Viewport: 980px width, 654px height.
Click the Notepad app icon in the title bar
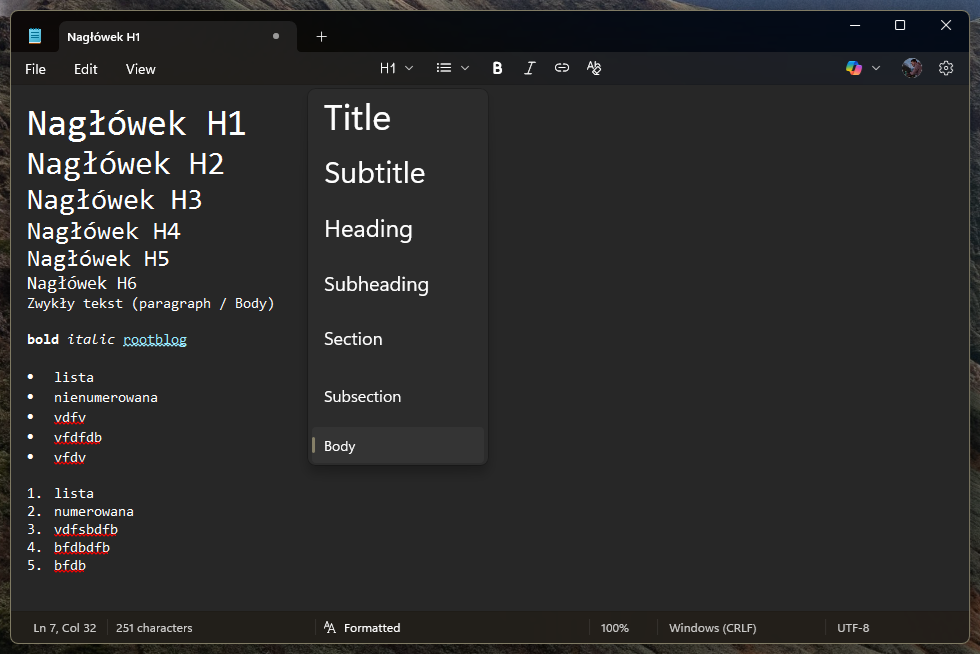click(36, 37)
